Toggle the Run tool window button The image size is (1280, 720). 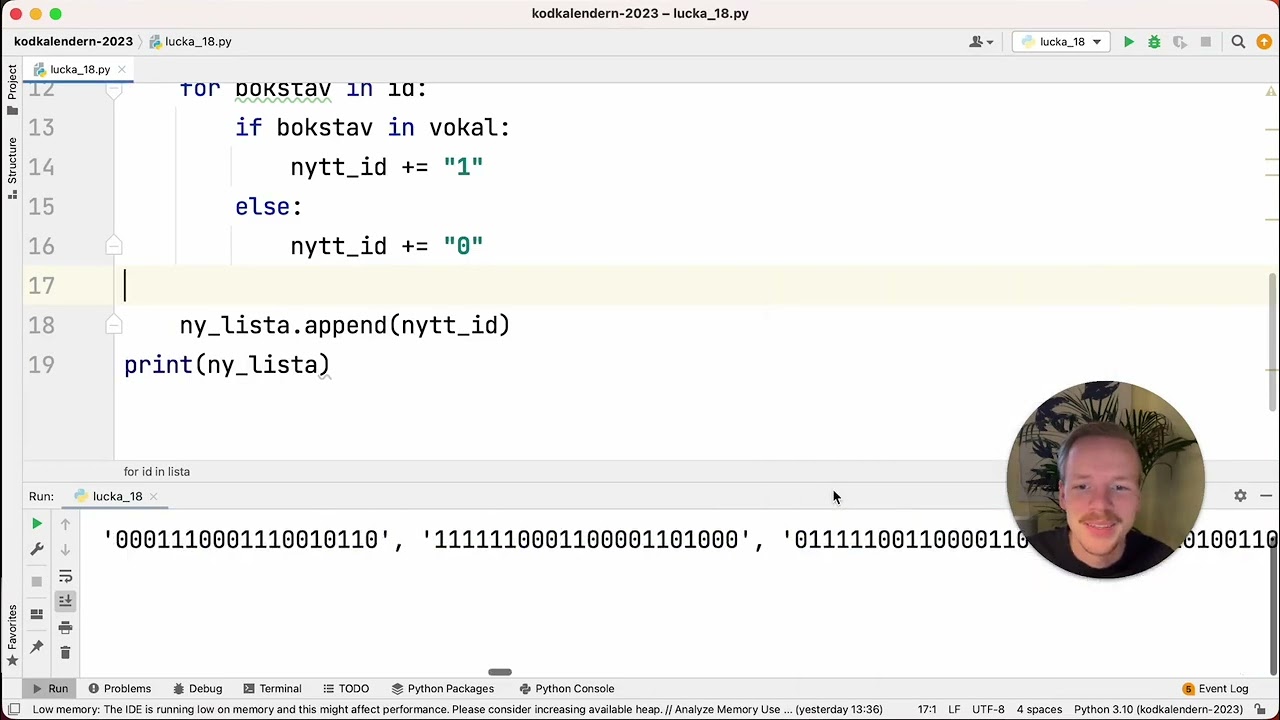(48, 689)
